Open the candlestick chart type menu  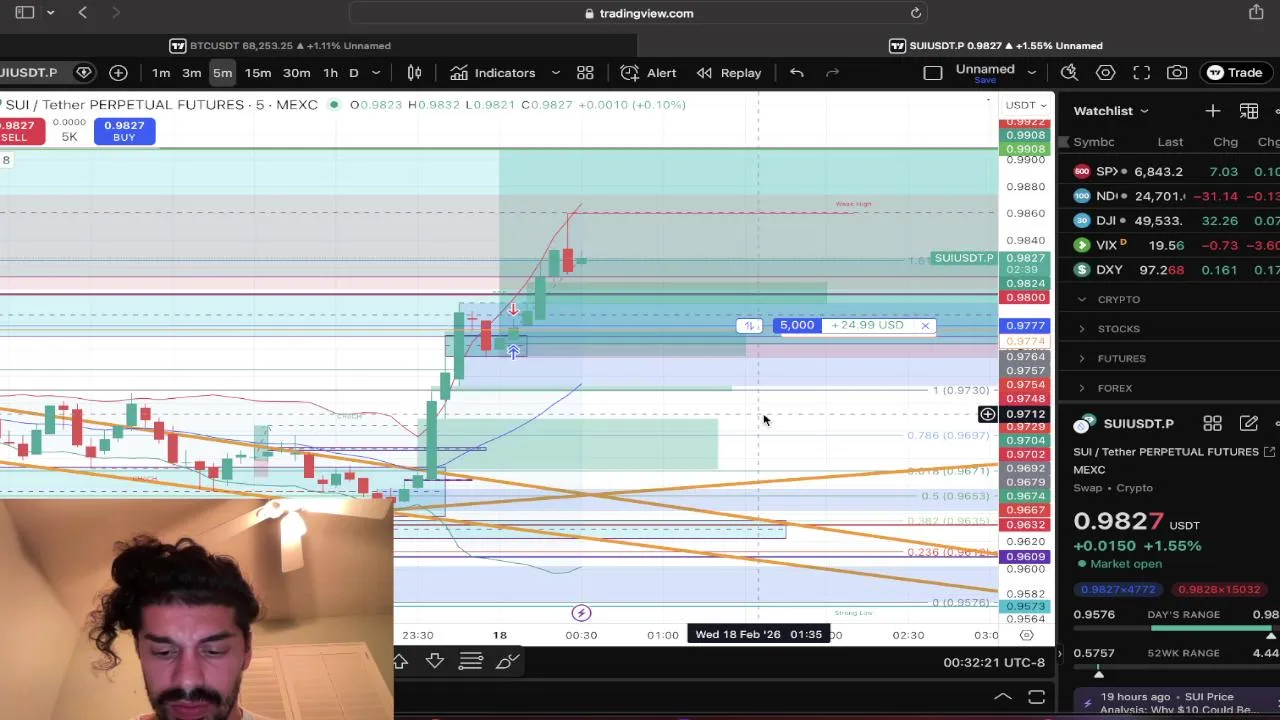tap(414, 73)
